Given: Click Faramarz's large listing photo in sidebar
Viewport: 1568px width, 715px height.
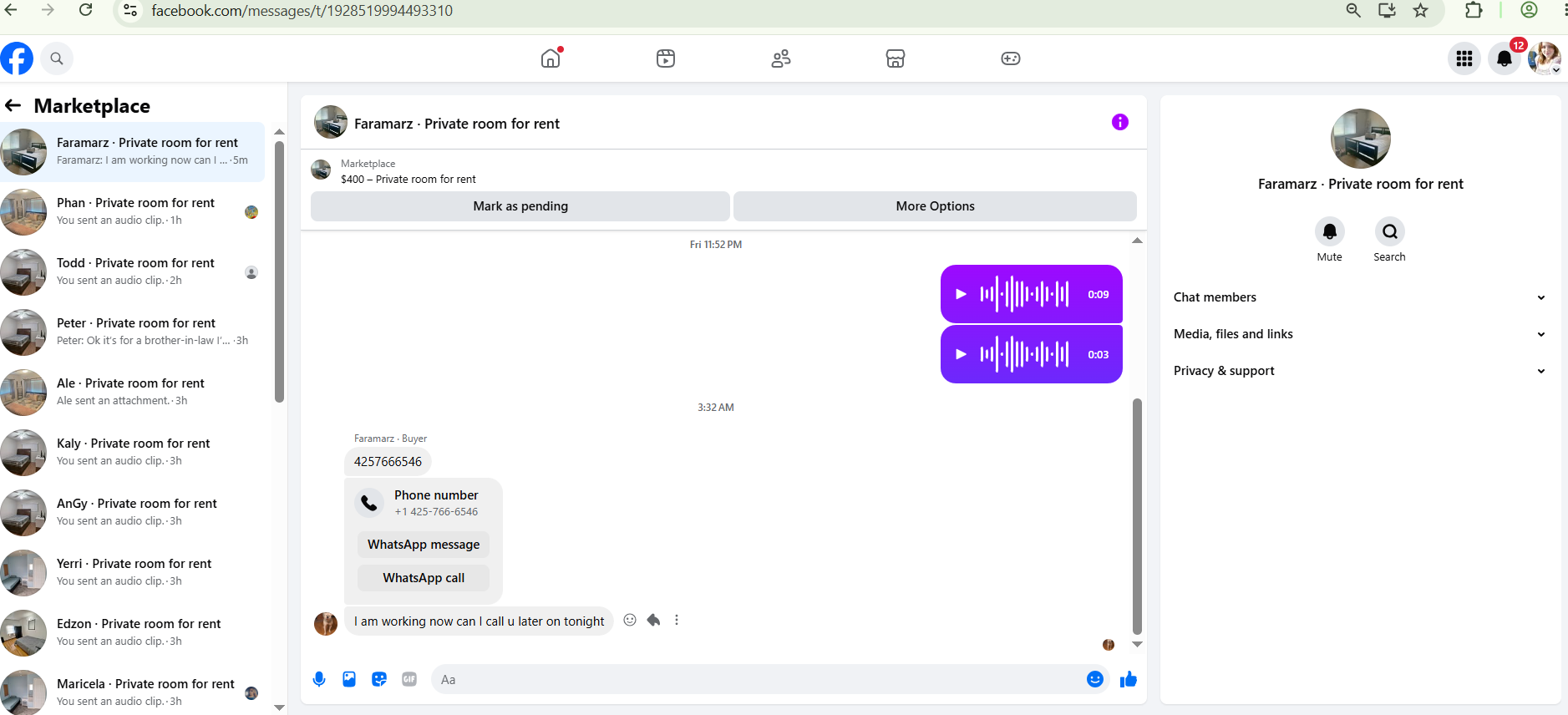Looking at the screenshot, I should point(1360,139).
